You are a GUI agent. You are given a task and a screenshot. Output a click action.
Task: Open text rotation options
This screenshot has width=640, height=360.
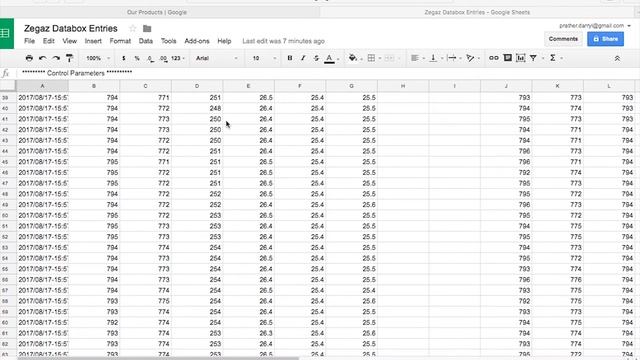[x=470, y=58]
